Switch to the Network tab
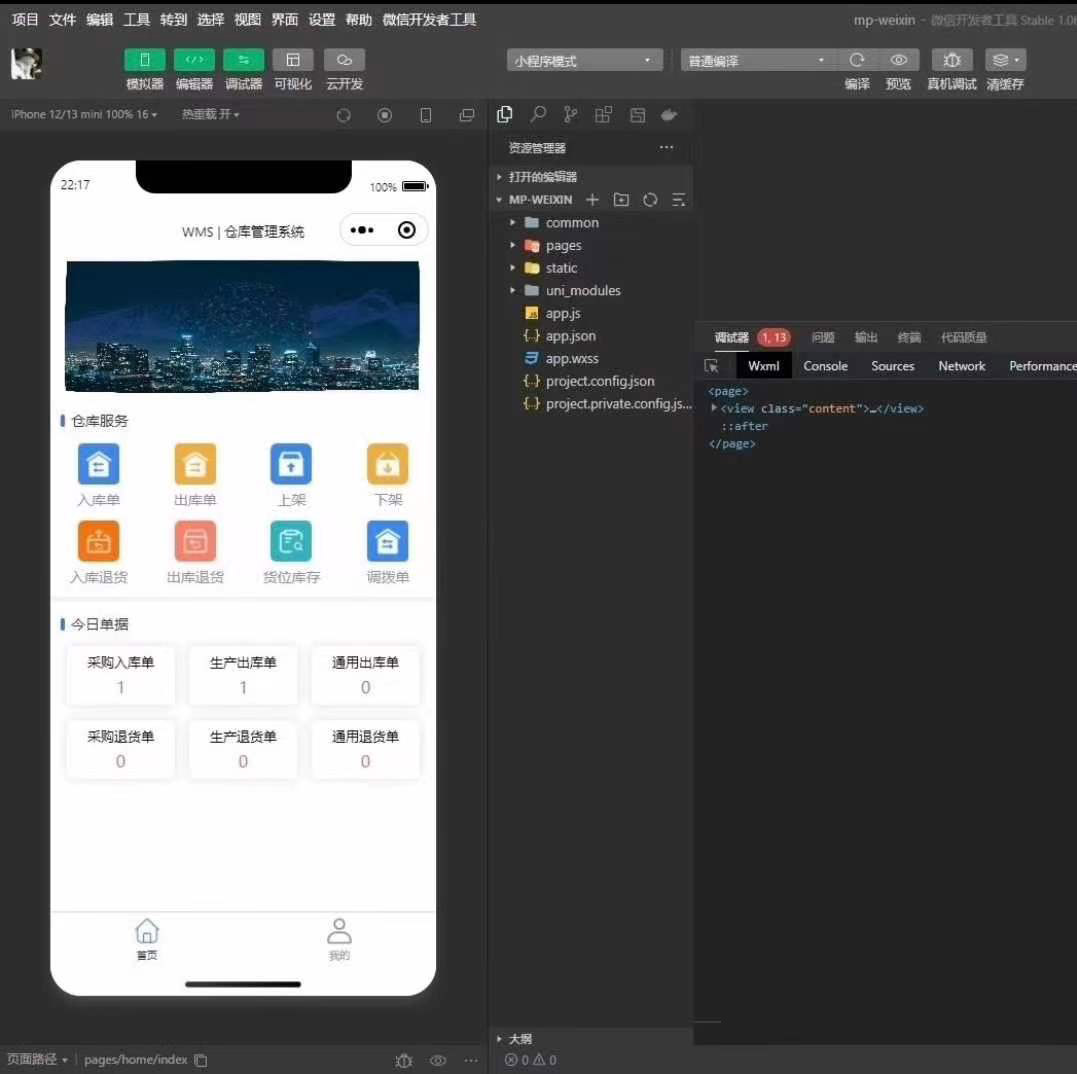The width and height of the screenshot is (1077, 1074). [962, 366]
